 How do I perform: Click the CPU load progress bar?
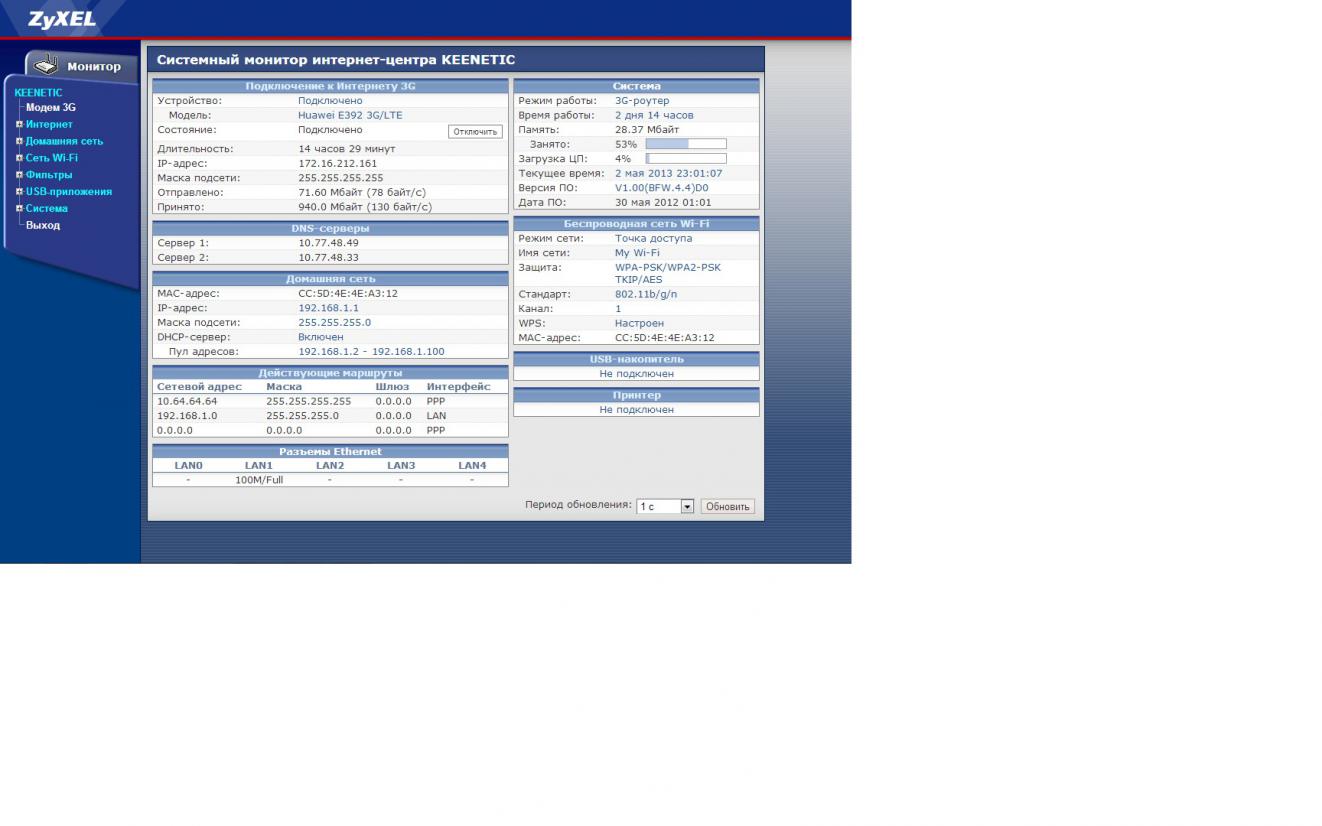coord(686,159)
